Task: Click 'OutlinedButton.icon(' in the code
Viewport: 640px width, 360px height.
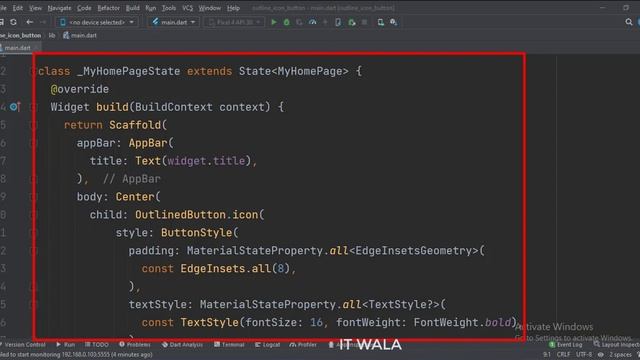Action: [200, 215]
